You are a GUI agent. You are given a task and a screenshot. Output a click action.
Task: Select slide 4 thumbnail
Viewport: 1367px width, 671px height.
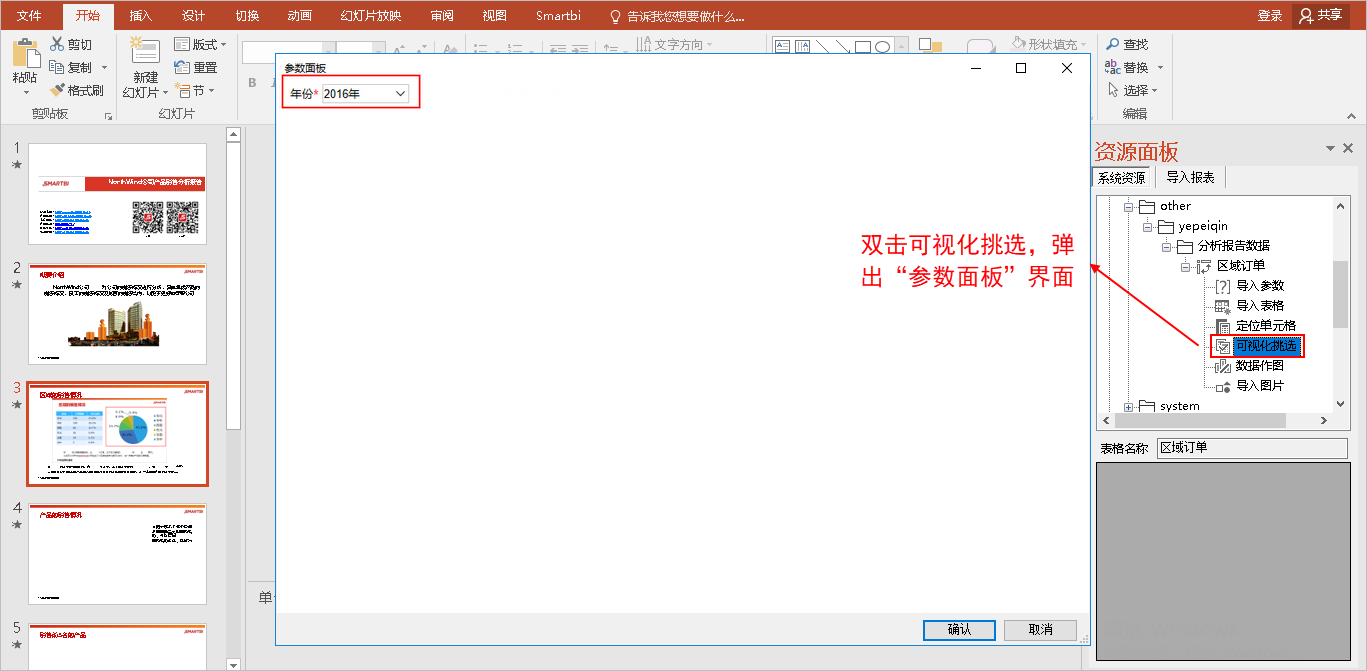click(x=117, y=554)
